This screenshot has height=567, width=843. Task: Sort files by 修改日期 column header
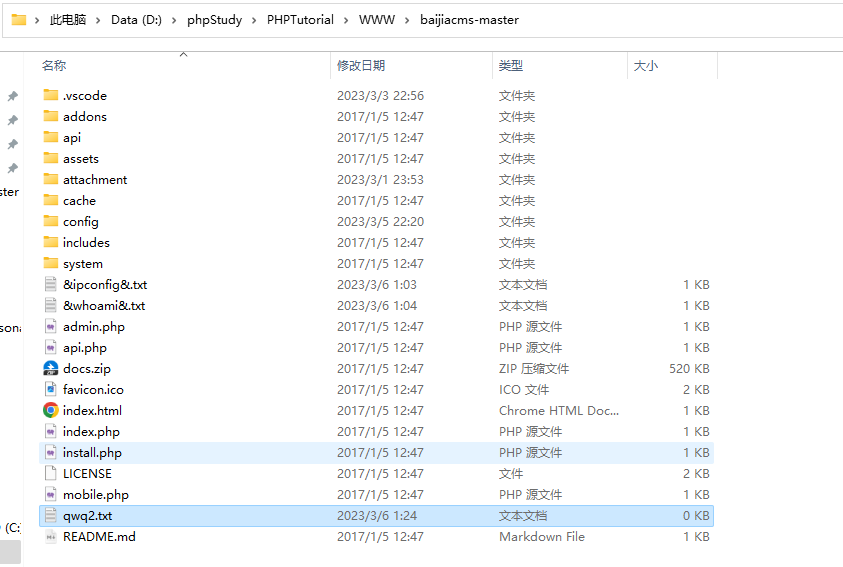361,66
